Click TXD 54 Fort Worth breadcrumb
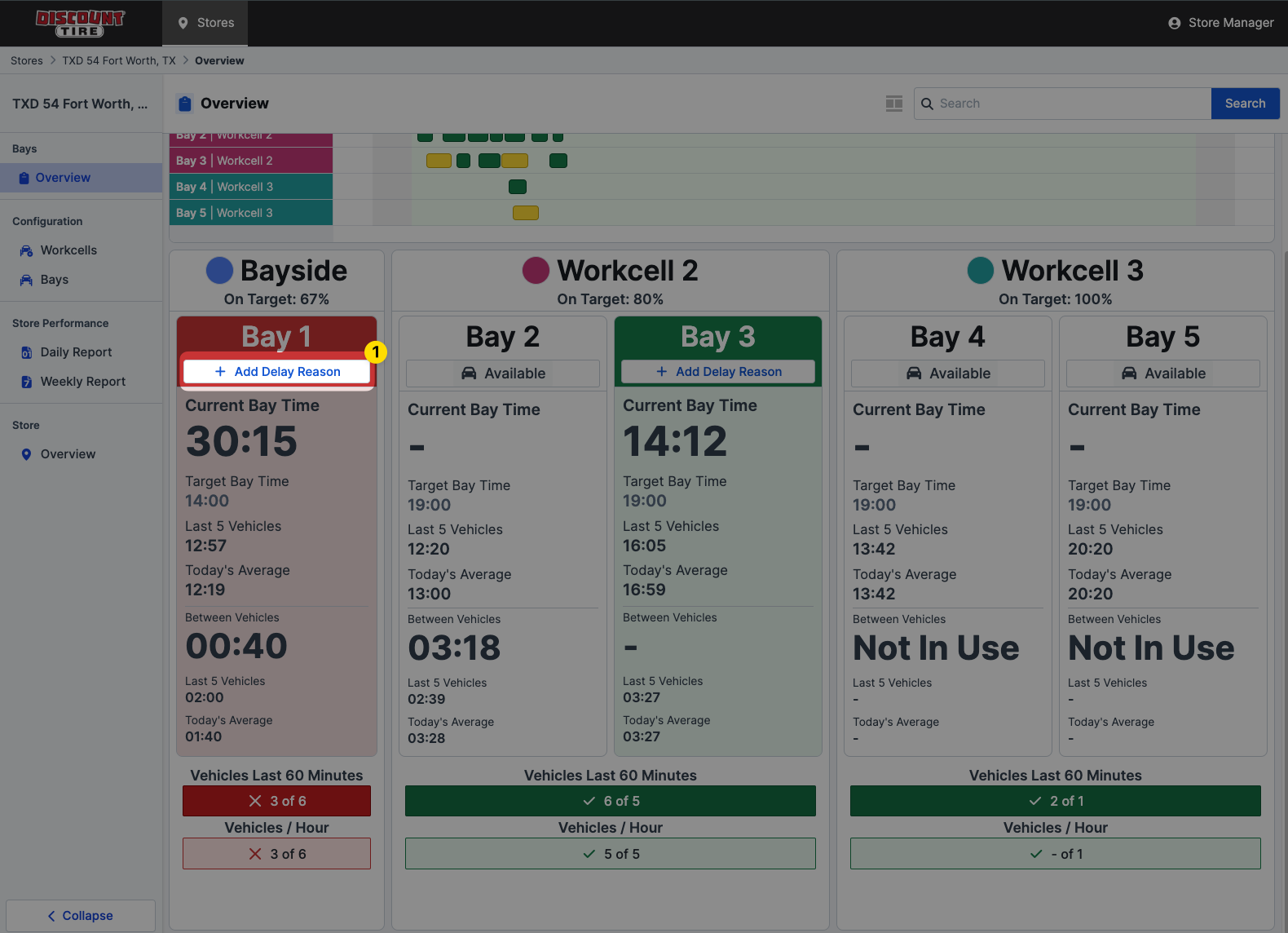This screenshot has width=1288, height=933. [x=119, y=60]
